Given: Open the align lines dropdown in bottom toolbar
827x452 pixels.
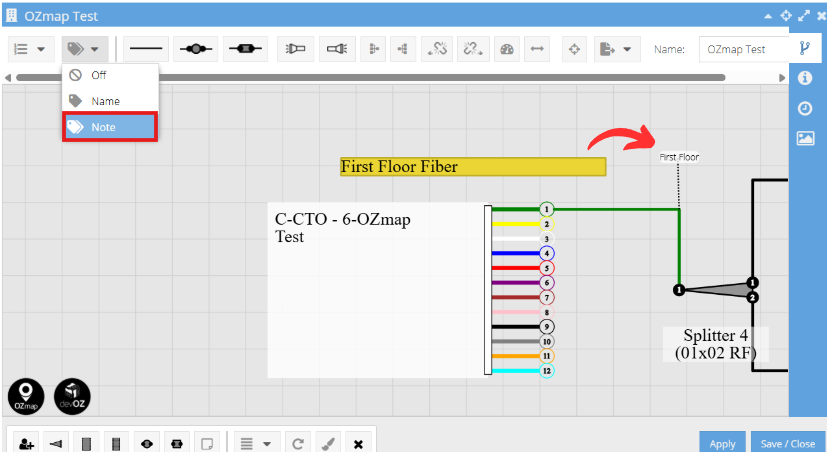Looking at the screenshot, I should click(x=256, y=444).
